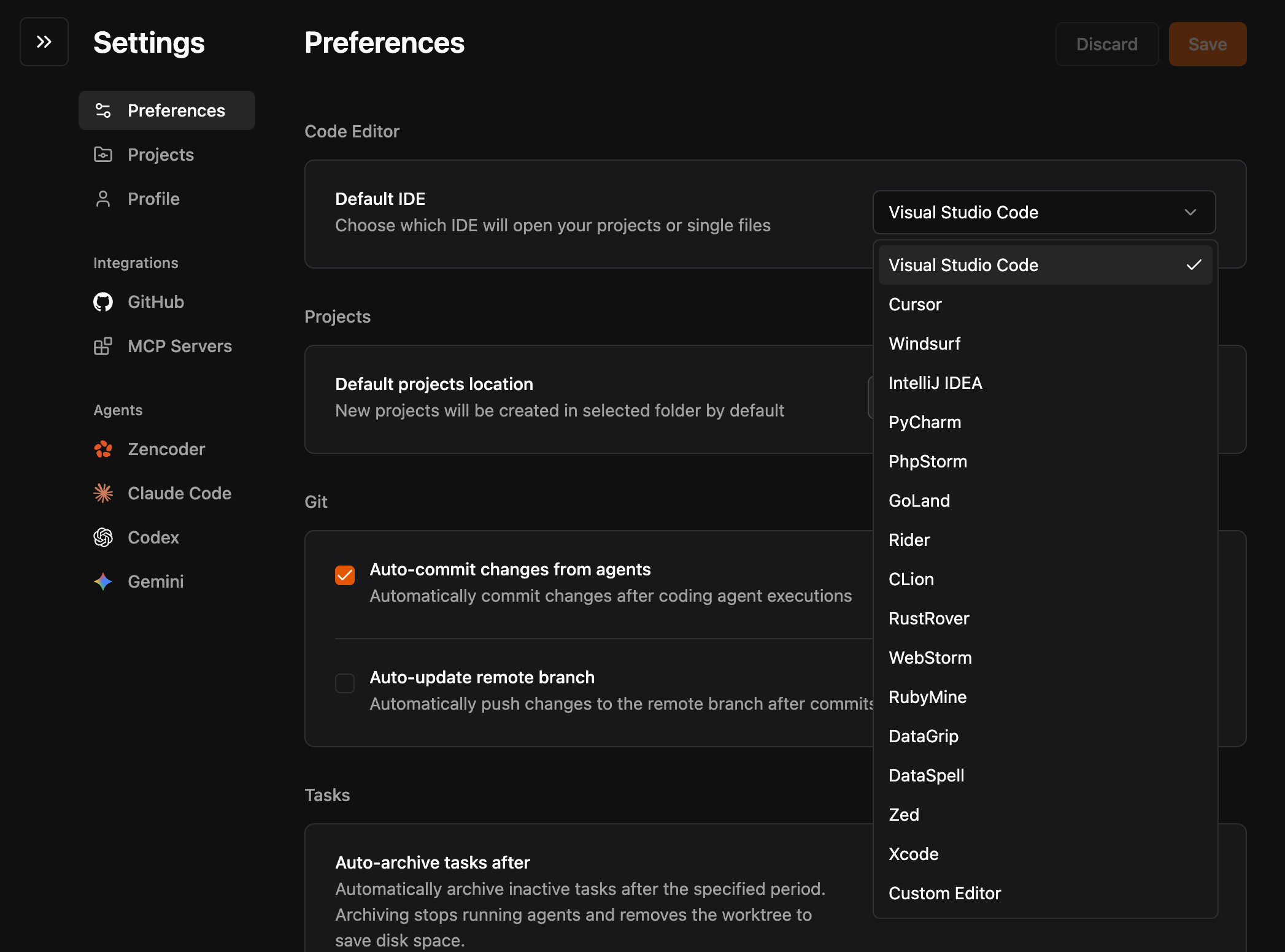The width and height of the screenshot is (1285, 952).
Task: Click the Codex swirl icon
Action: click(x=103, y=537)
